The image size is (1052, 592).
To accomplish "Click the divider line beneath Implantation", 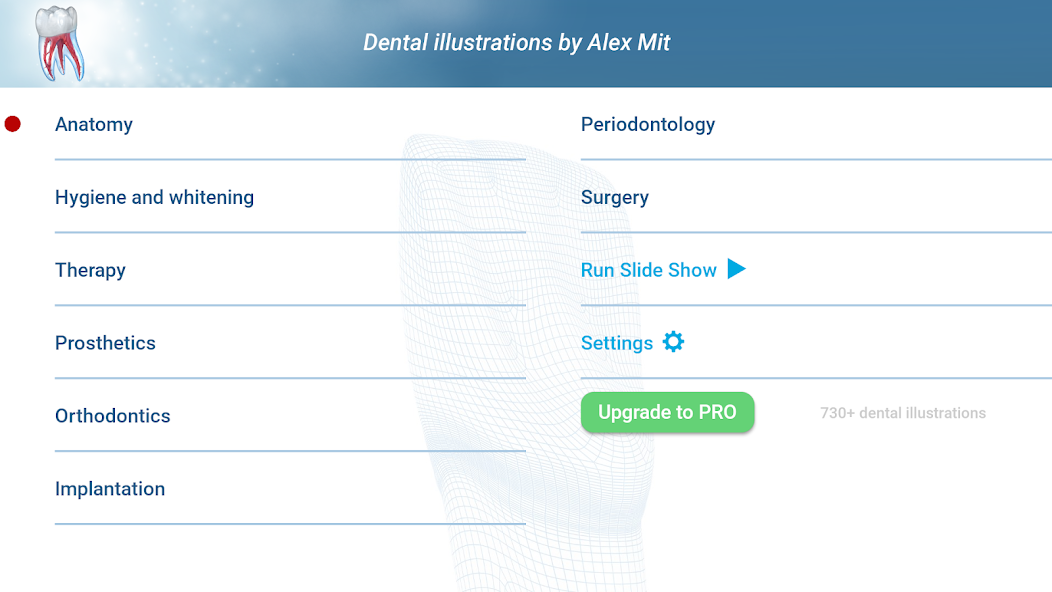I will click(290, 524).
